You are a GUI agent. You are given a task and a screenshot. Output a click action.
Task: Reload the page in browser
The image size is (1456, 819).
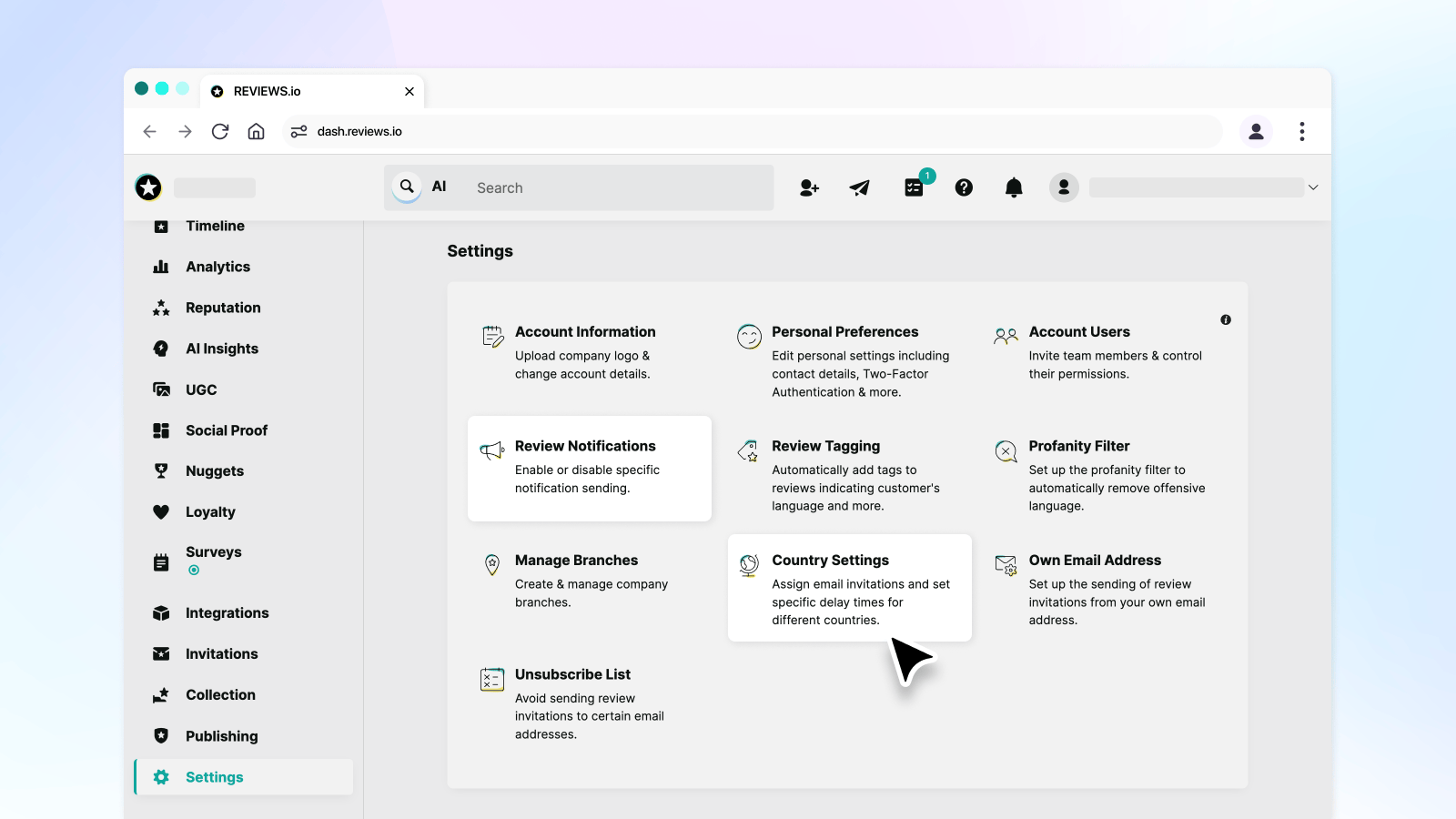tap(220, 132)
